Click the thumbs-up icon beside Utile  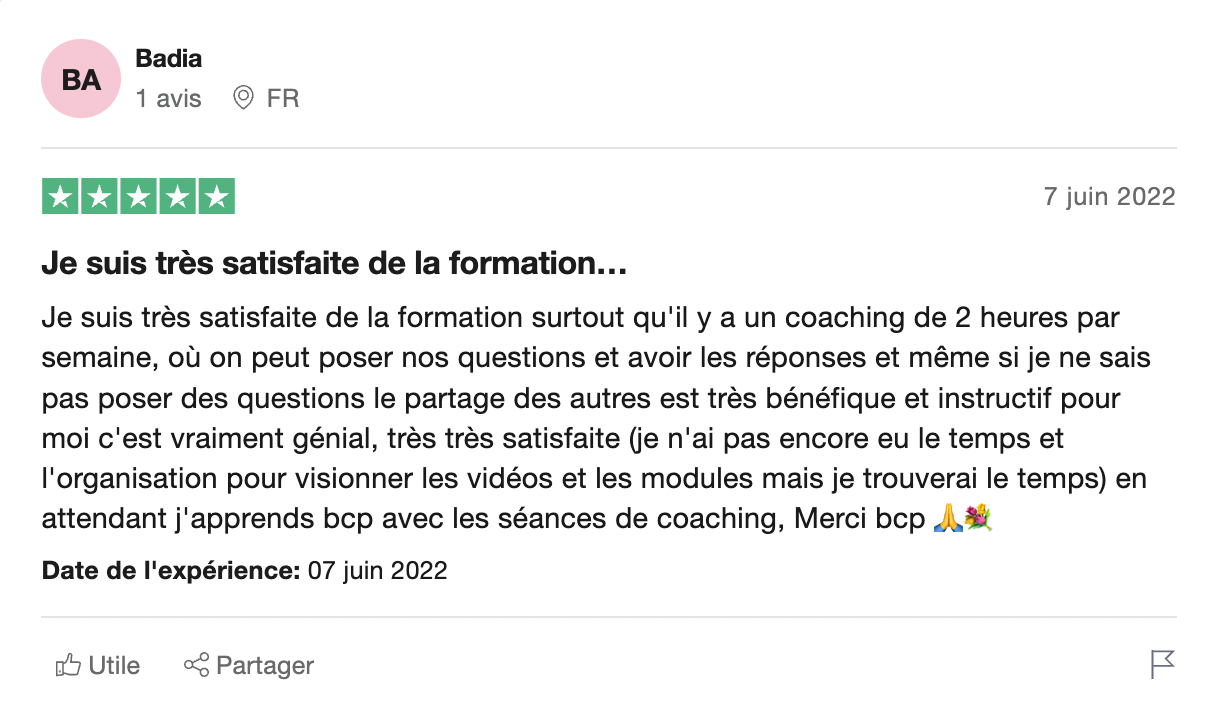click(68, 665)
